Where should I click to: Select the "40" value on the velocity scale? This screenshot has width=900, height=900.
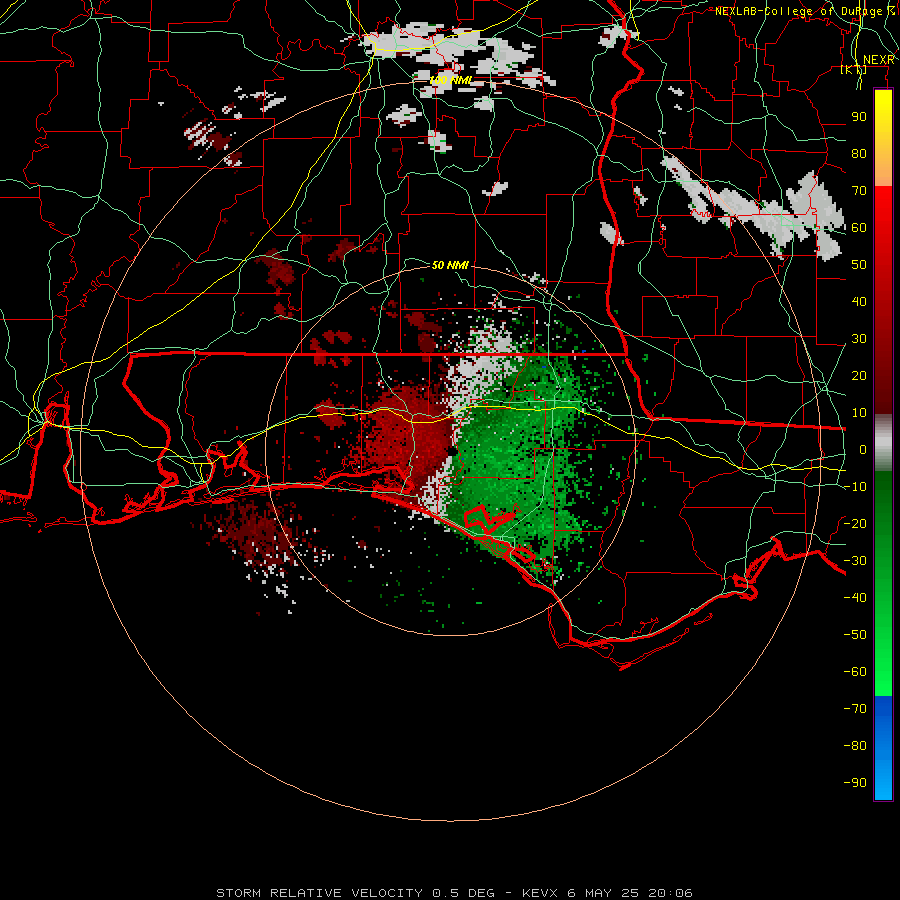(859, 301)
